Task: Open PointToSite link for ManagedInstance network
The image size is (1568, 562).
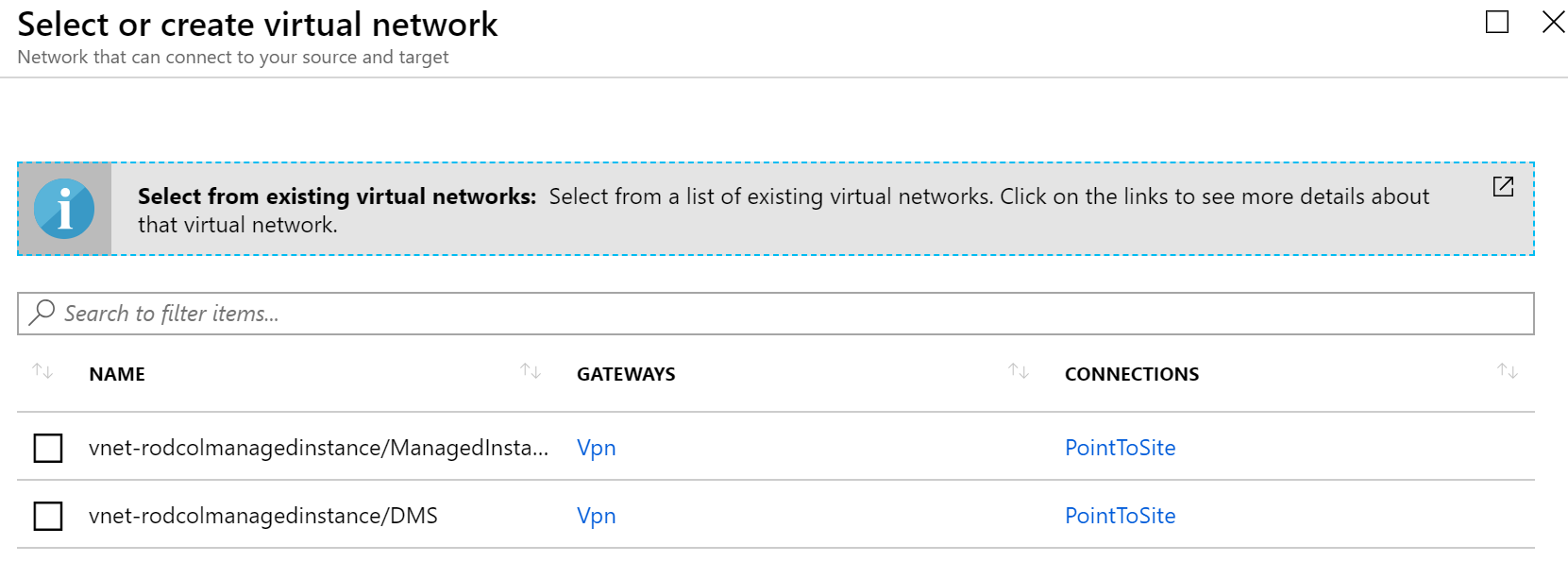Action: (x=1120, y=448)
